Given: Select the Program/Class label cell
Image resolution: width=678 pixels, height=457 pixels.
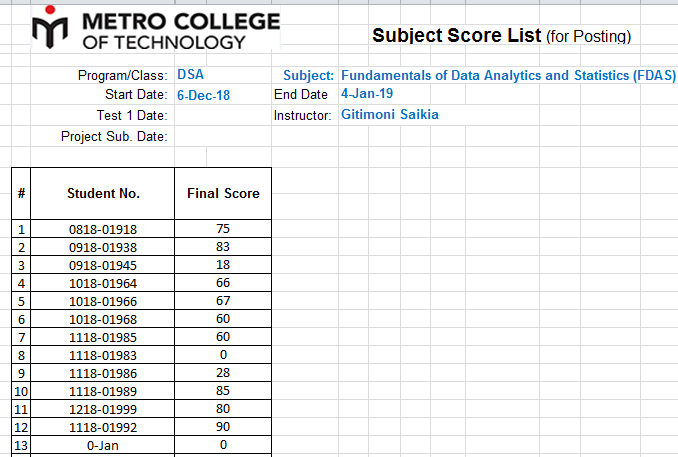Looking at the screenshot, I should 122,75.
